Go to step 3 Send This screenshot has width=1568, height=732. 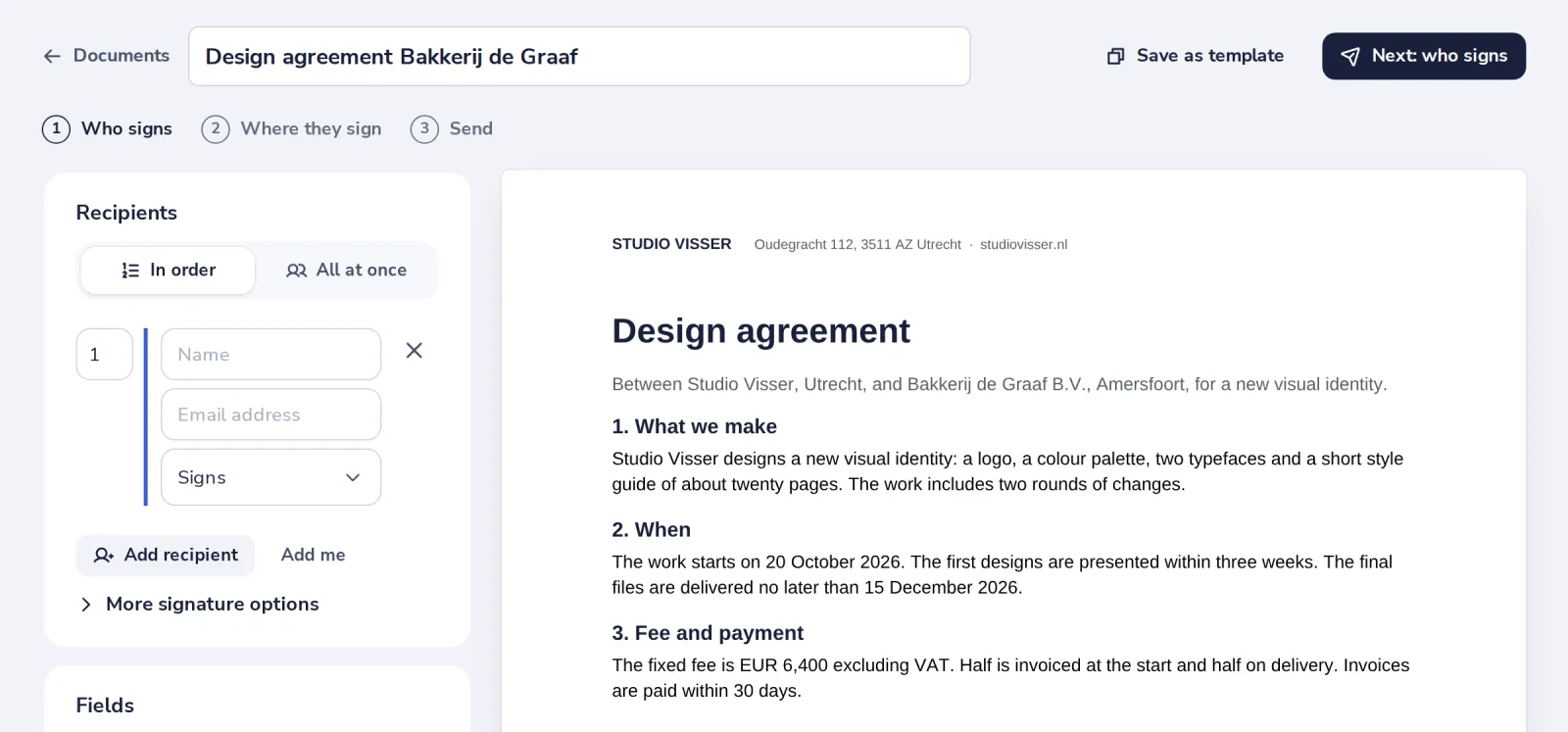coord(452,129)
